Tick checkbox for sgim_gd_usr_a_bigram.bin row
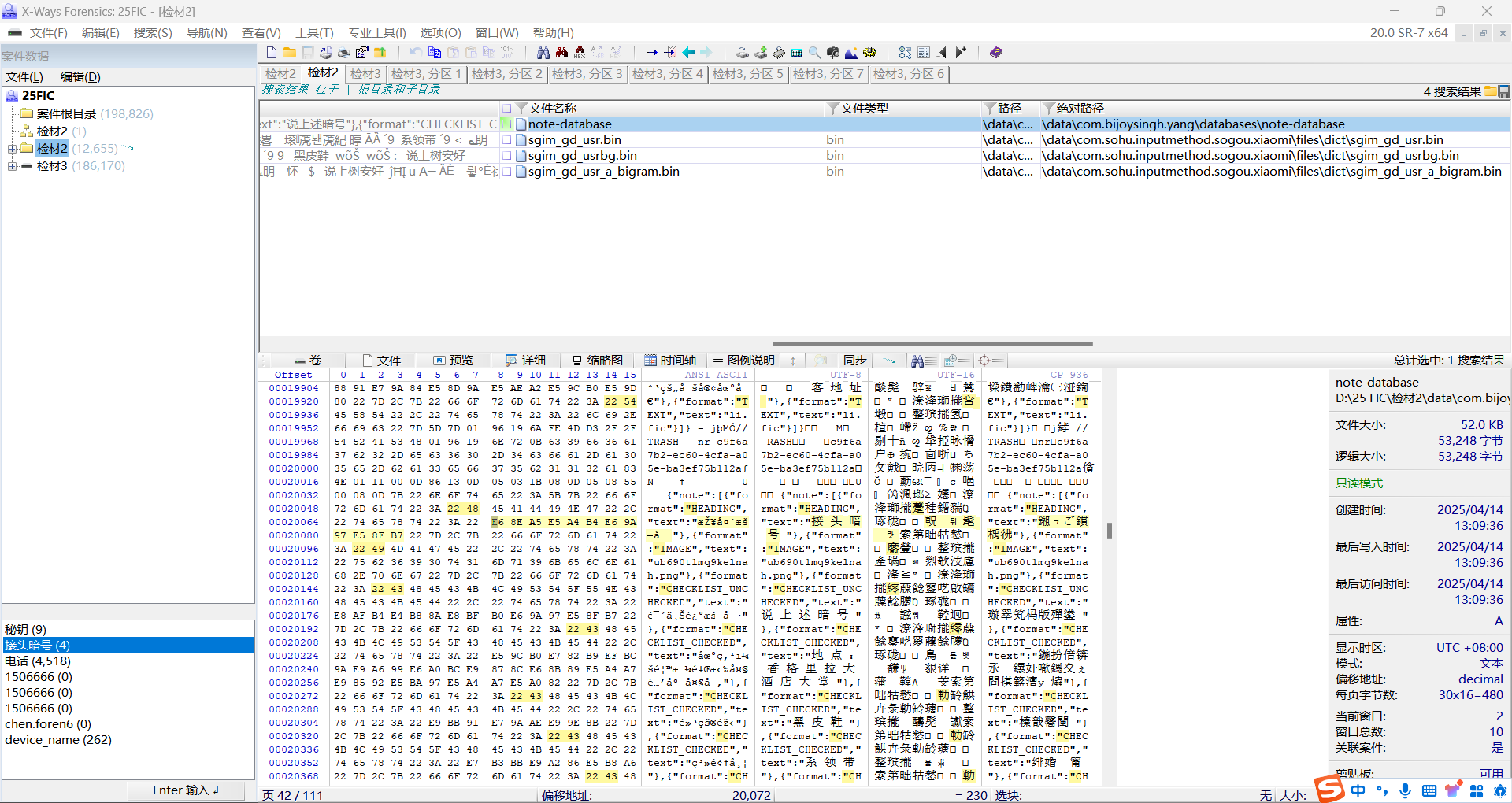Screen dimensions: 1512x803 point(507,172)
